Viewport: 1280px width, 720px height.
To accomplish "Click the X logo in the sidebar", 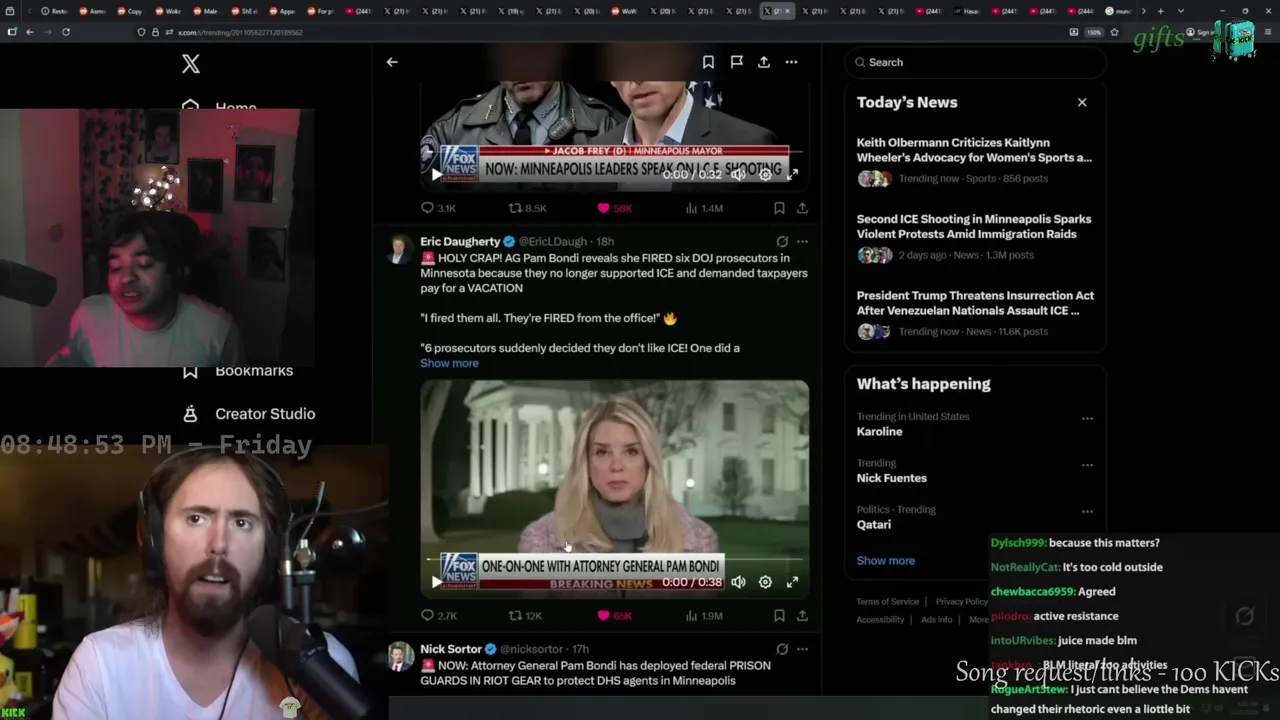I will [191, 64].
